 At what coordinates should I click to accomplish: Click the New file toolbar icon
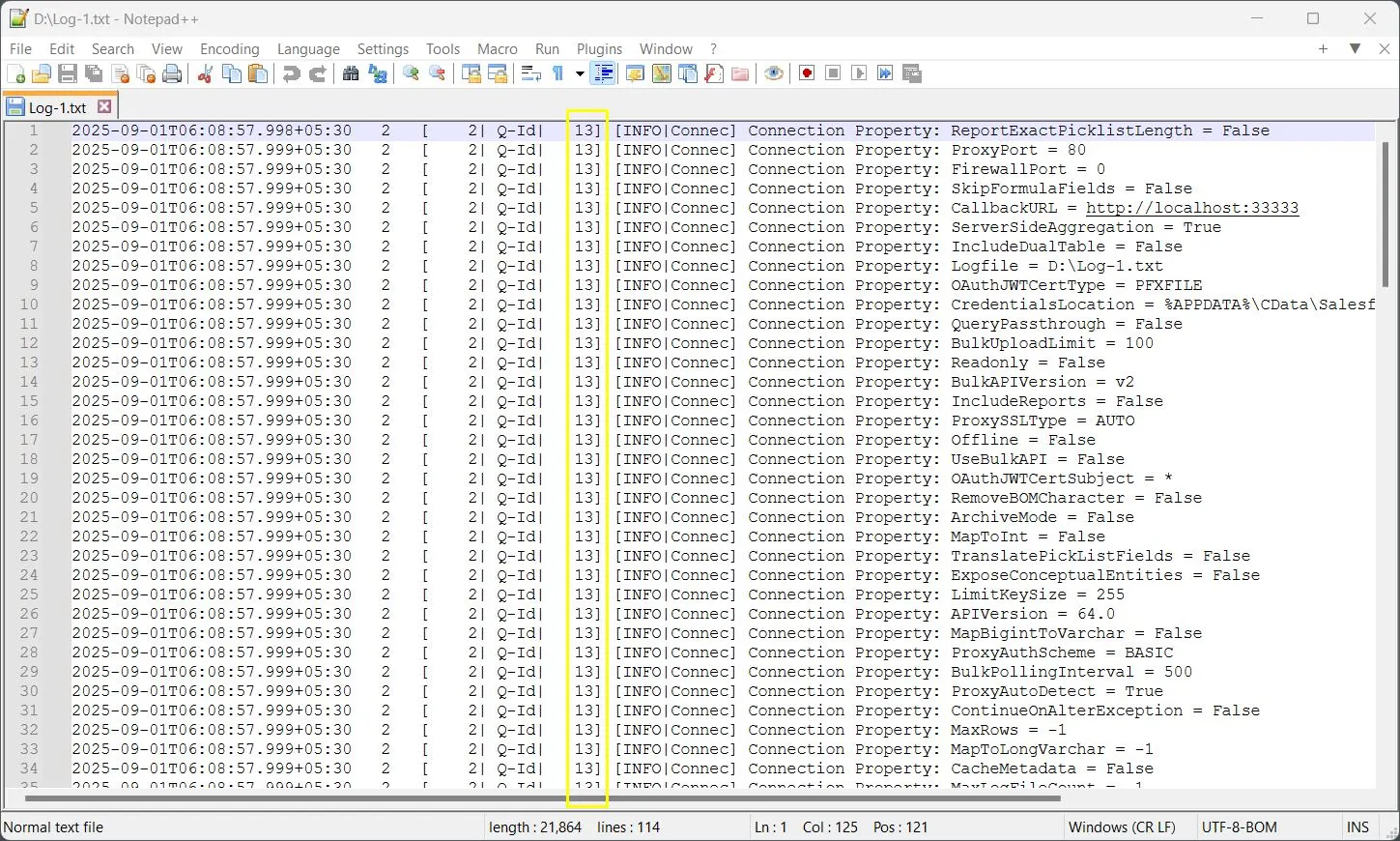point(16,74)
